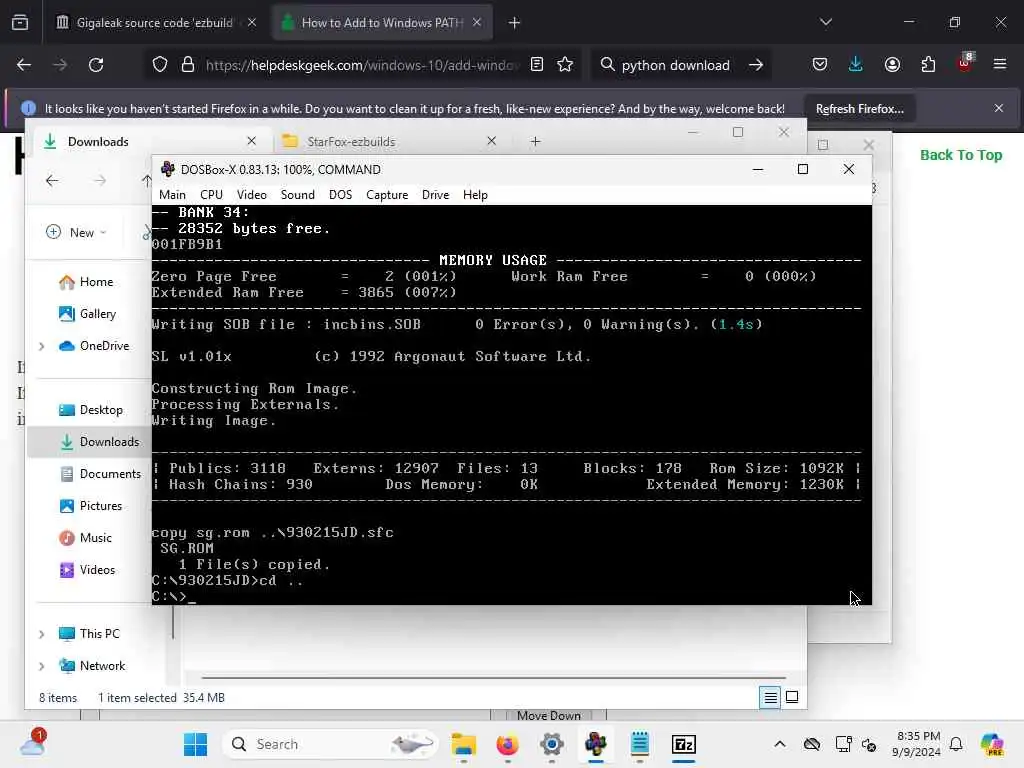Open the Drive menu in DOSBox-X
The height and width of the screenshot is (768, 1024).
435,195
